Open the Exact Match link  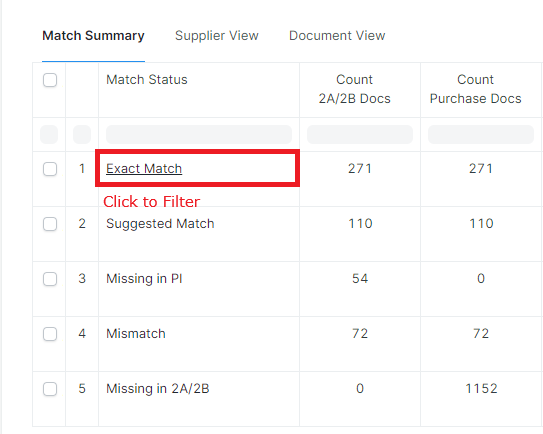coord(144,169)
